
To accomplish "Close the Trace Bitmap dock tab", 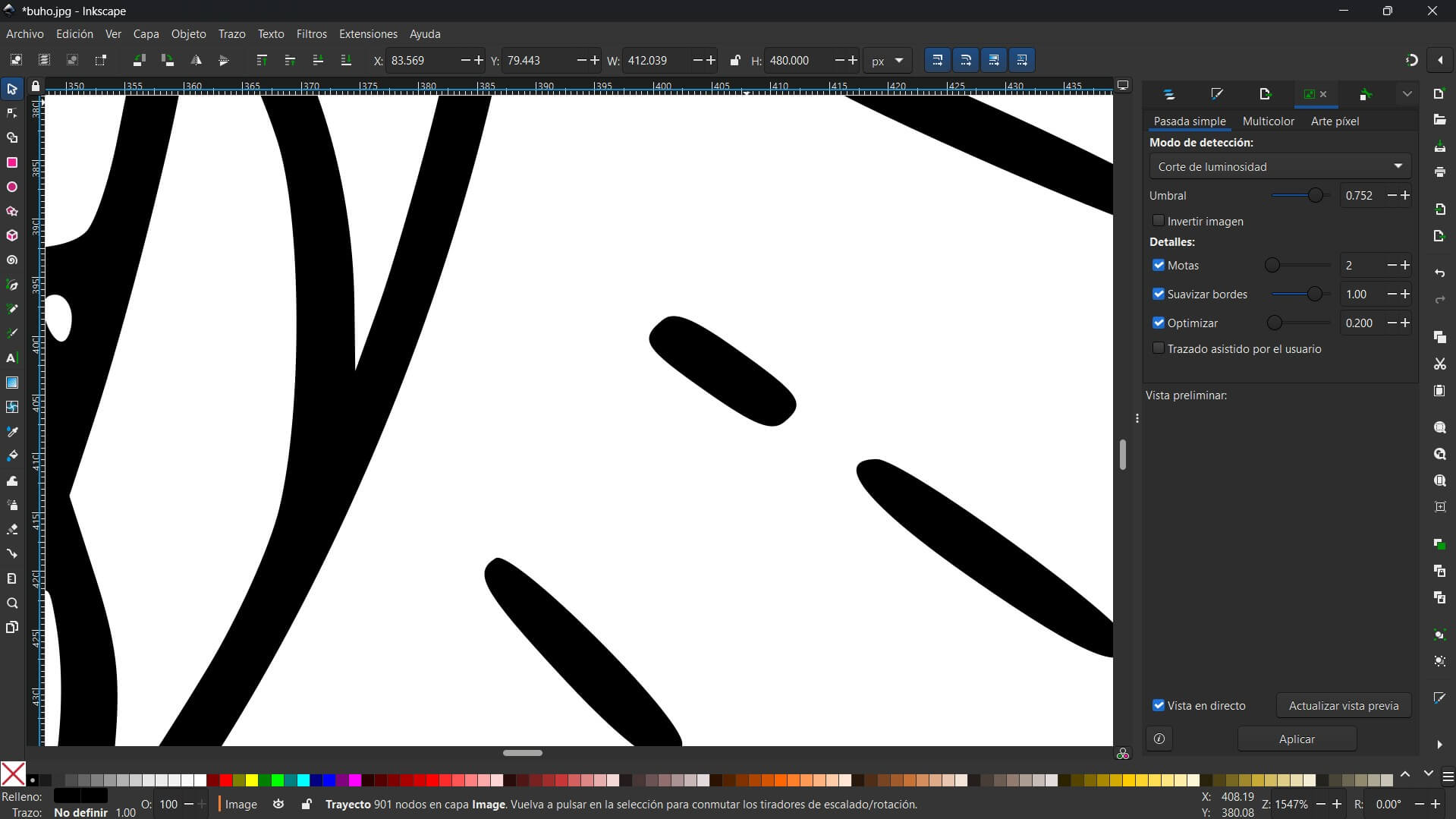I will pos(1323,94).
